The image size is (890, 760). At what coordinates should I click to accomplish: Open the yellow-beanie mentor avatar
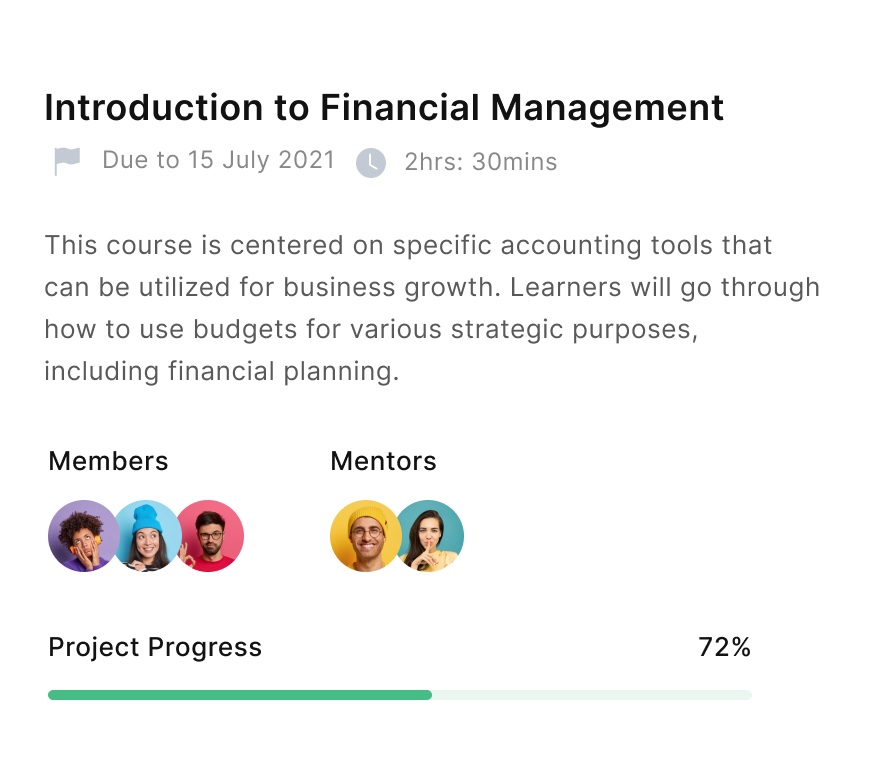(364, 536)
